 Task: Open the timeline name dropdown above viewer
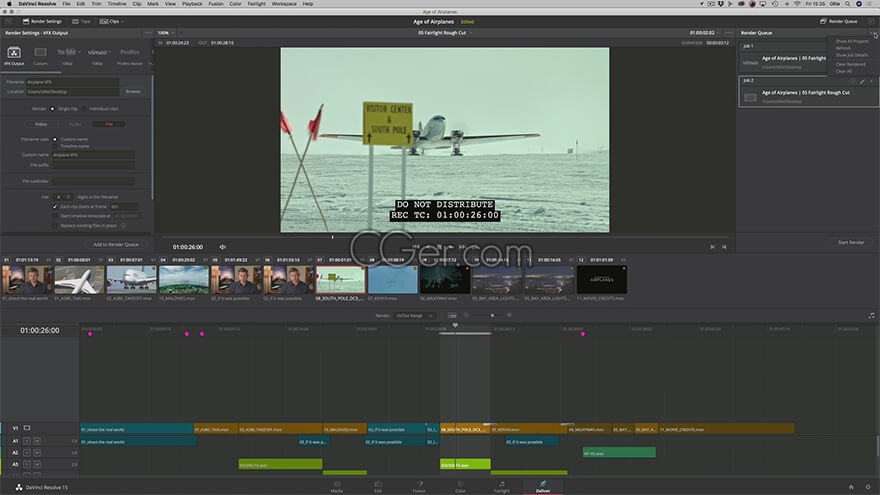pos(445,33)
